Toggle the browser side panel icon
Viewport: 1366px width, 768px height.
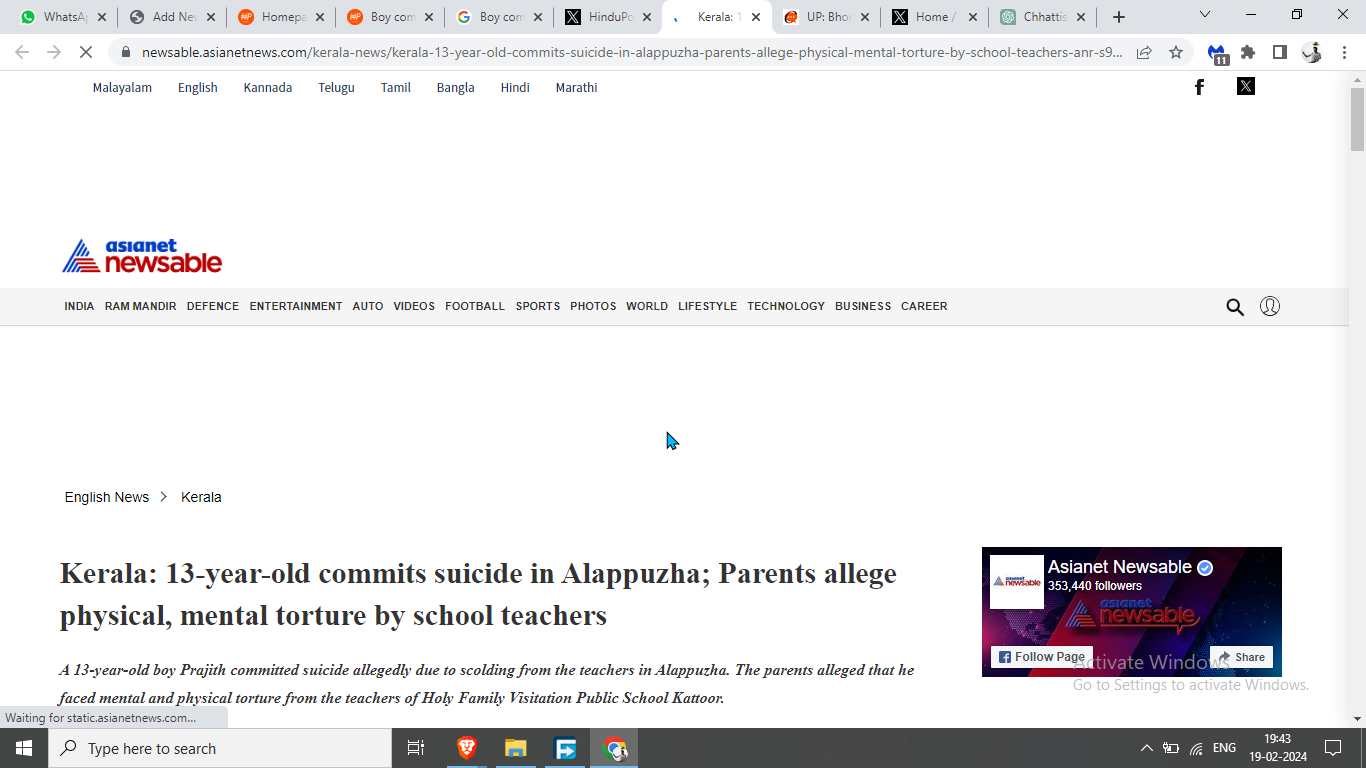(x=1279, y=52)
